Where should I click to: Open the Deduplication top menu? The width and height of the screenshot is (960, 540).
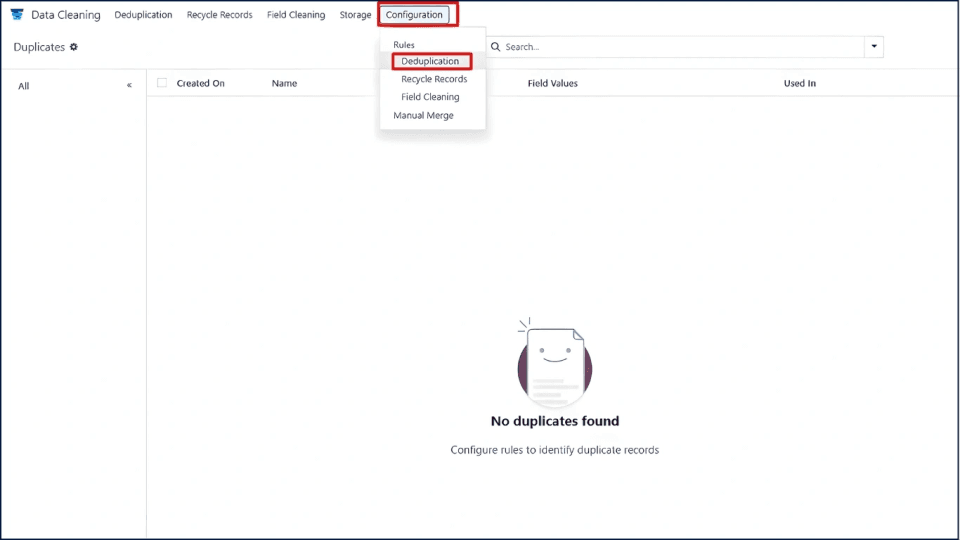pyautogui.click(x=143, y=15)
